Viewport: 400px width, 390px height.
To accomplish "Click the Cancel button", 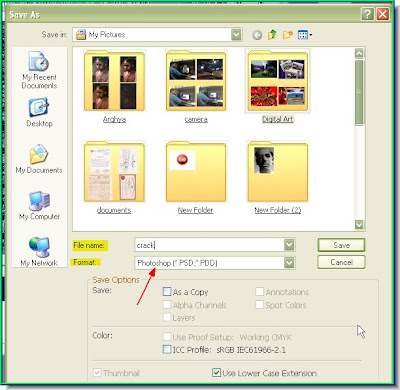I will pos(341,262).
